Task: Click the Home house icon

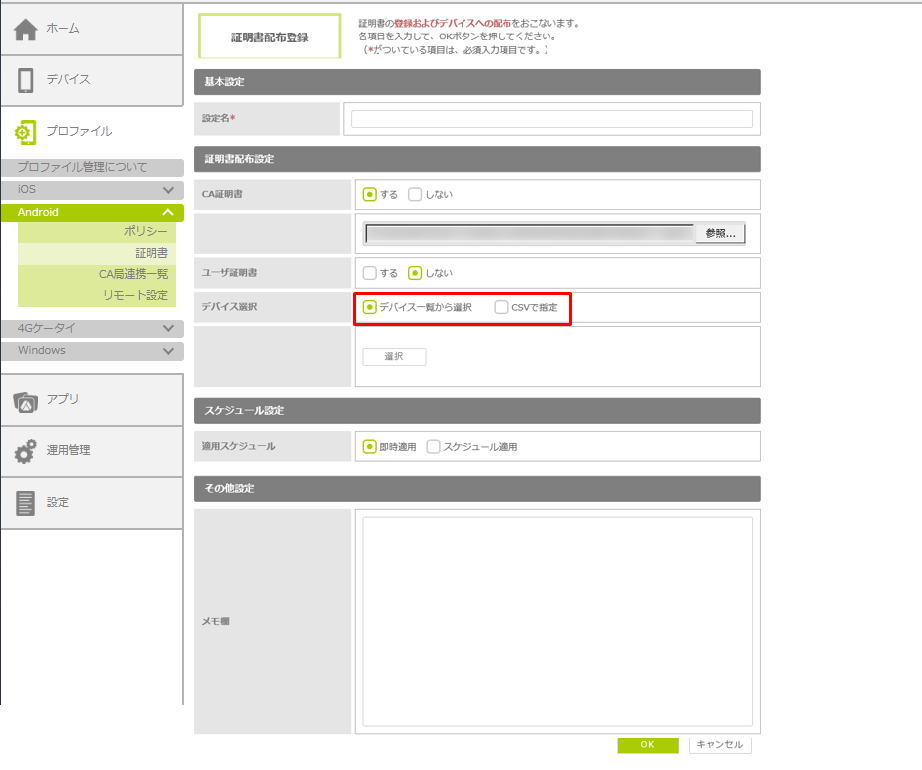Action: point(26,30)
